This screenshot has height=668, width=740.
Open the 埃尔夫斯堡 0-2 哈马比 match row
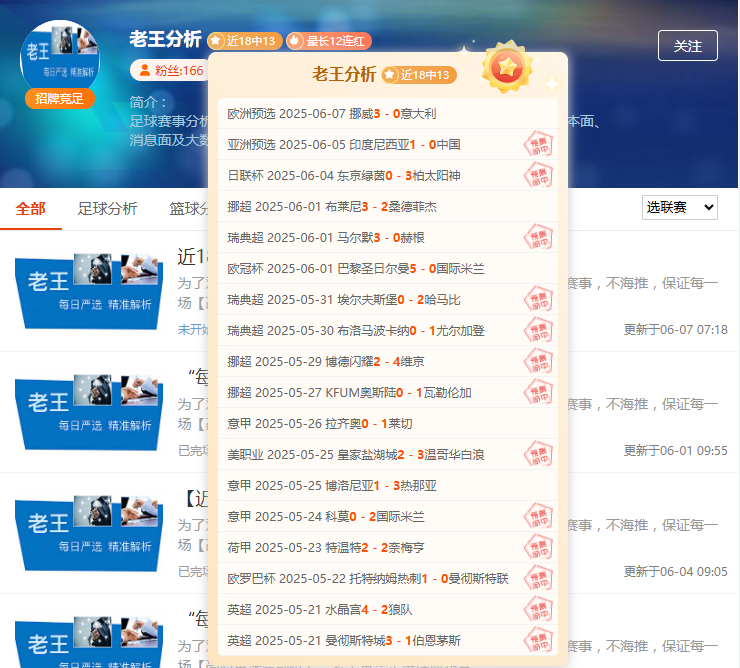click(x=388, y=300)
